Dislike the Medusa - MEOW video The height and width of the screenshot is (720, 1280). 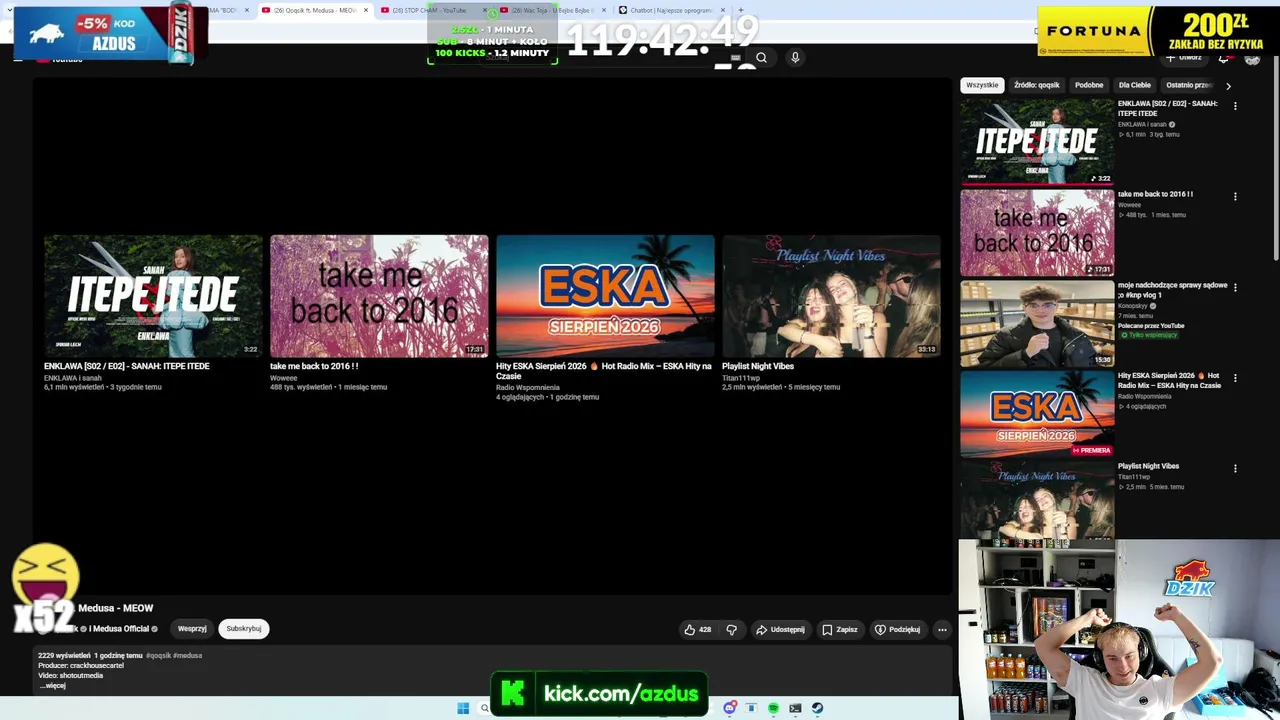[731, 629]
